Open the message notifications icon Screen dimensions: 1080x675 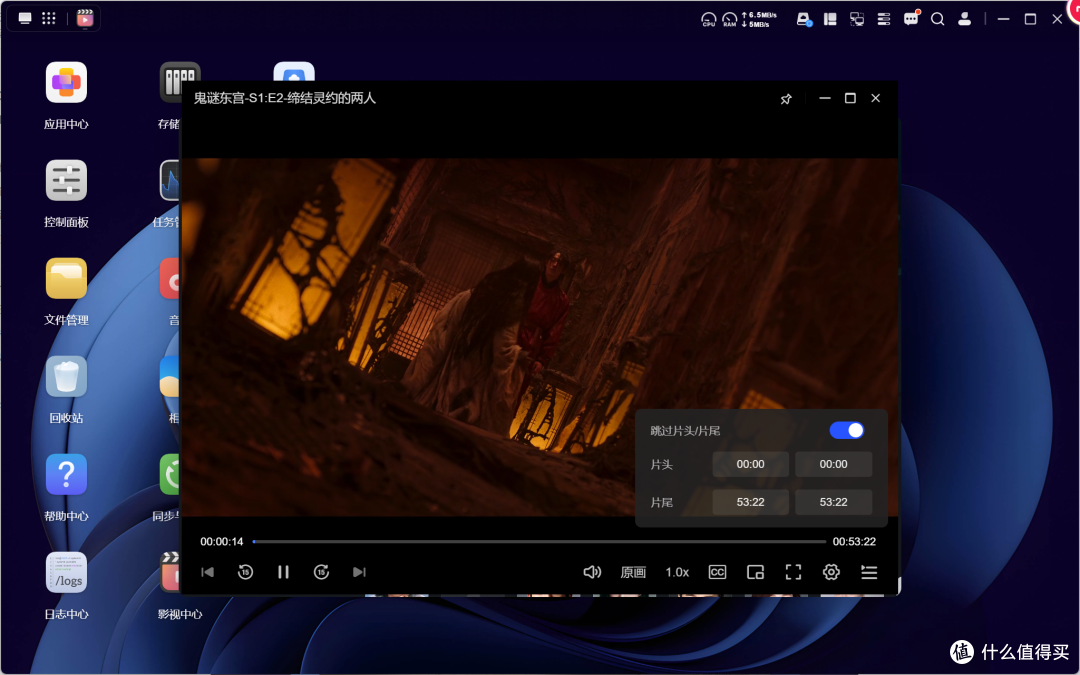tap(911, 19)
